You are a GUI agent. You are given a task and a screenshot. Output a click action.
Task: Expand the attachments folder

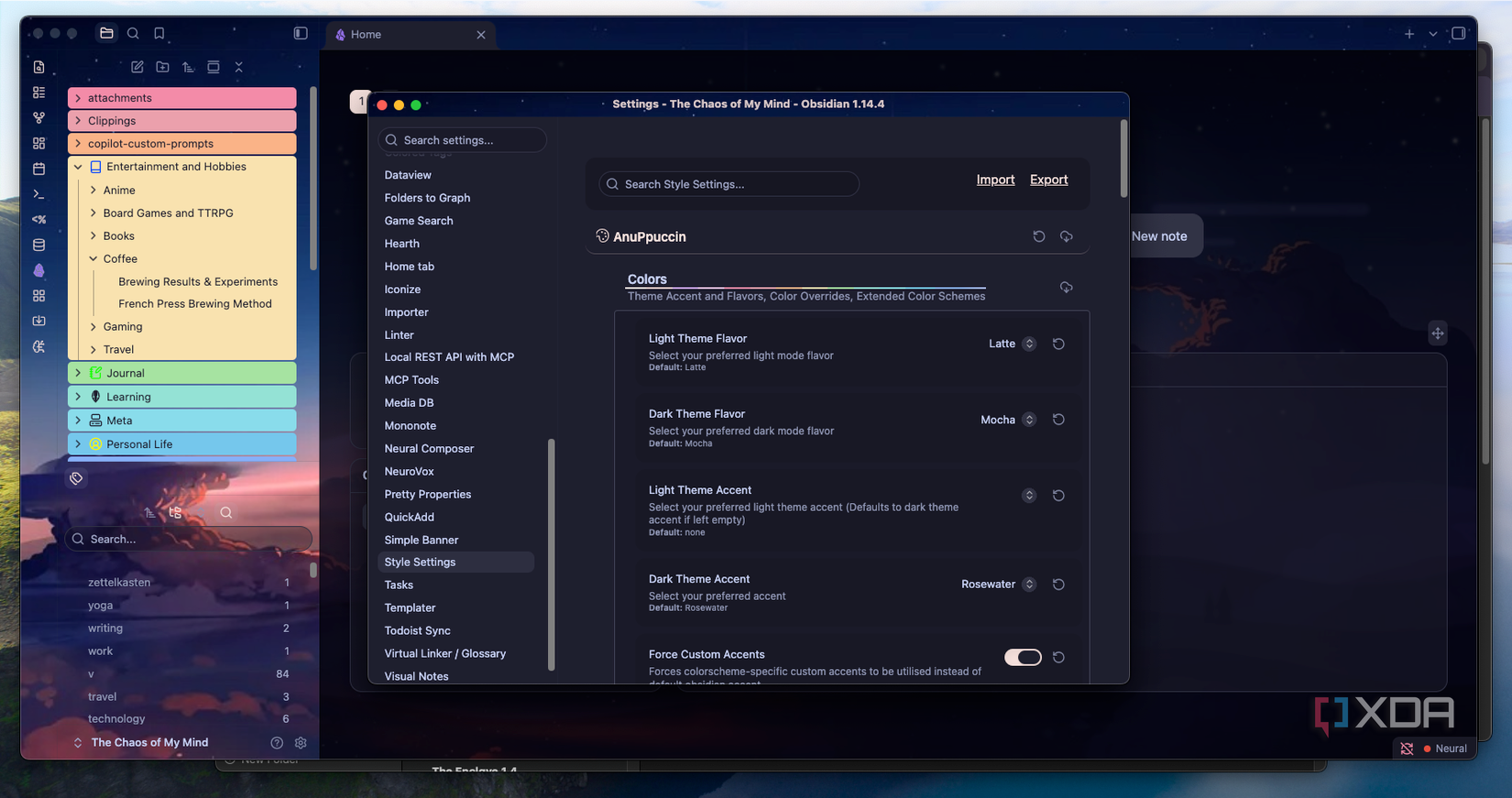click(78, 98)
